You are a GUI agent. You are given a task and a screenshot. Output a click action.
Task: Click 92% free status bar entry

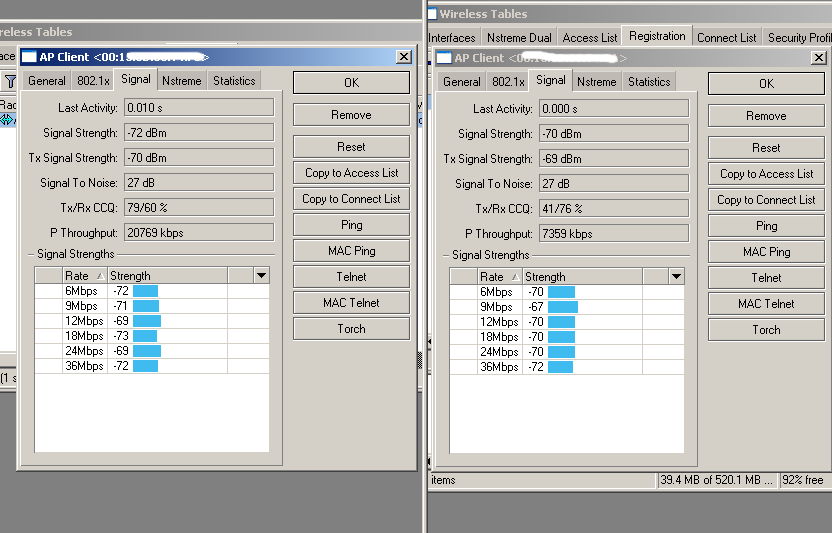click(x=803, y=480)
